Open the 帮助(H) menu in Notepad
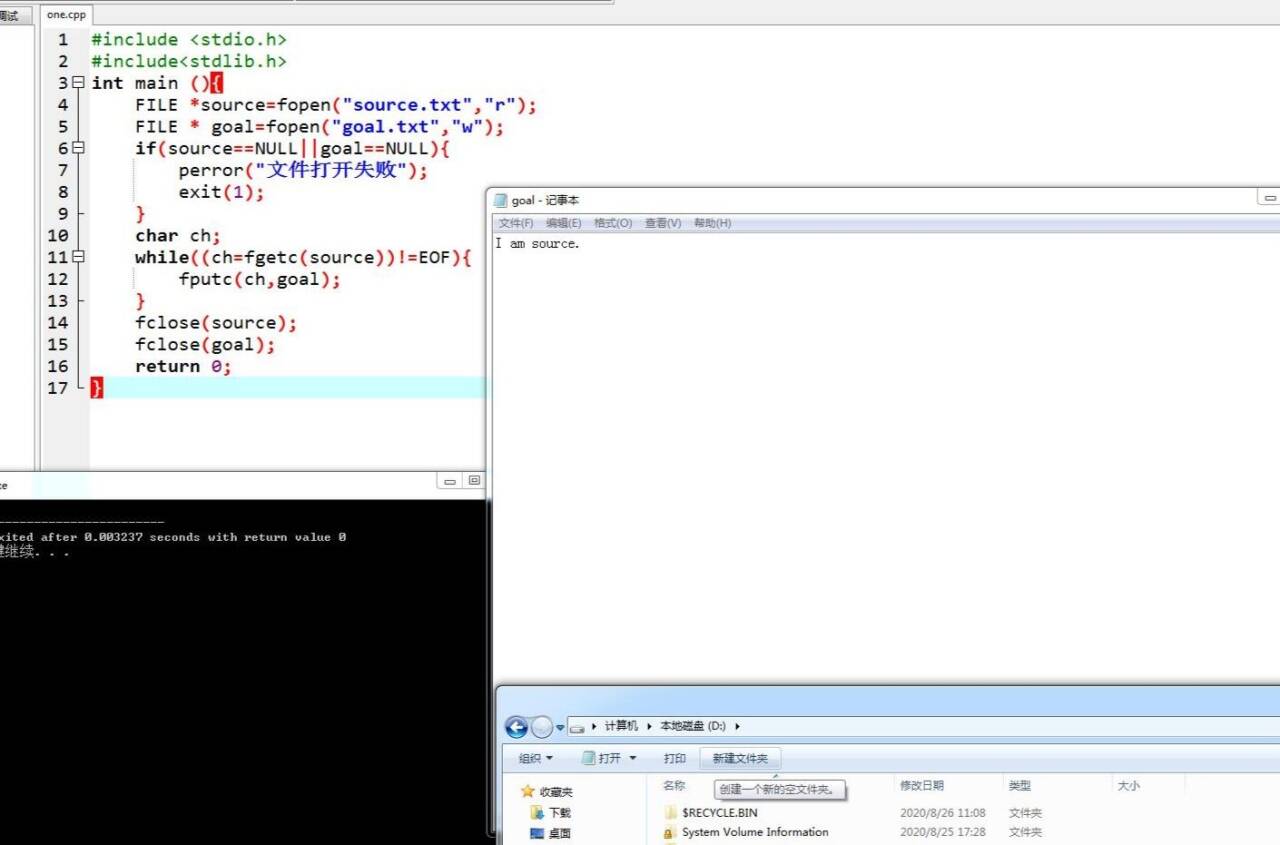This screenshot has height=845, width=1280. pos(712,223)
